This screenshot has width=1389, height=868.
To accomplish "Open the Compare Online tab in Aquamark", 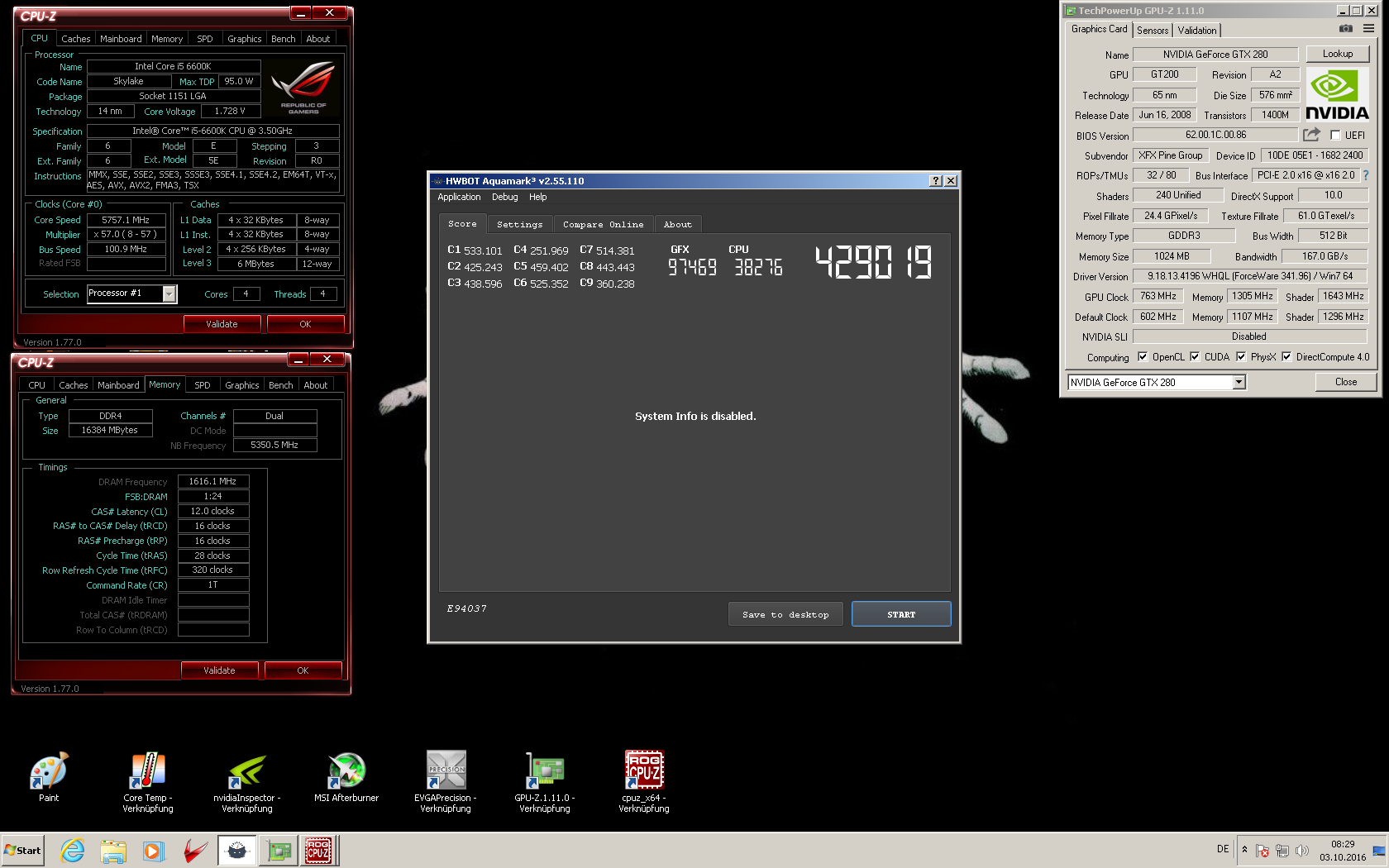I will pyautogui.click(x=604, y=225).
